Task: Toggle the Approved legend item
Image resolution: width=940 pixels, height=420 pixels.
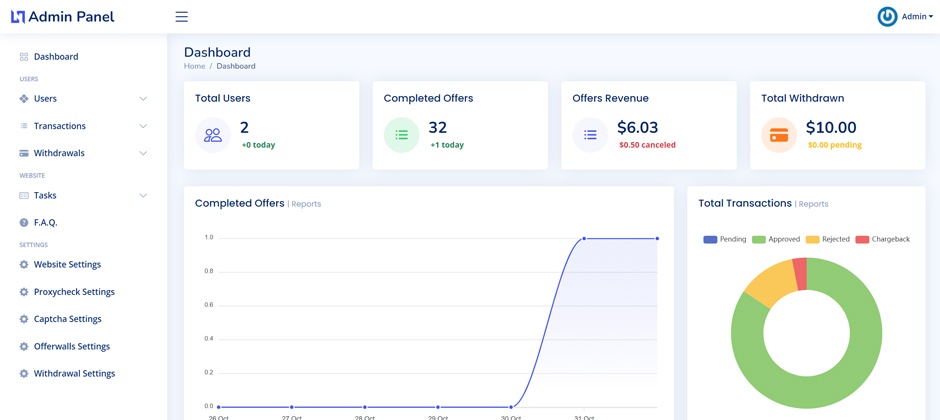Action: pos(776,239)
